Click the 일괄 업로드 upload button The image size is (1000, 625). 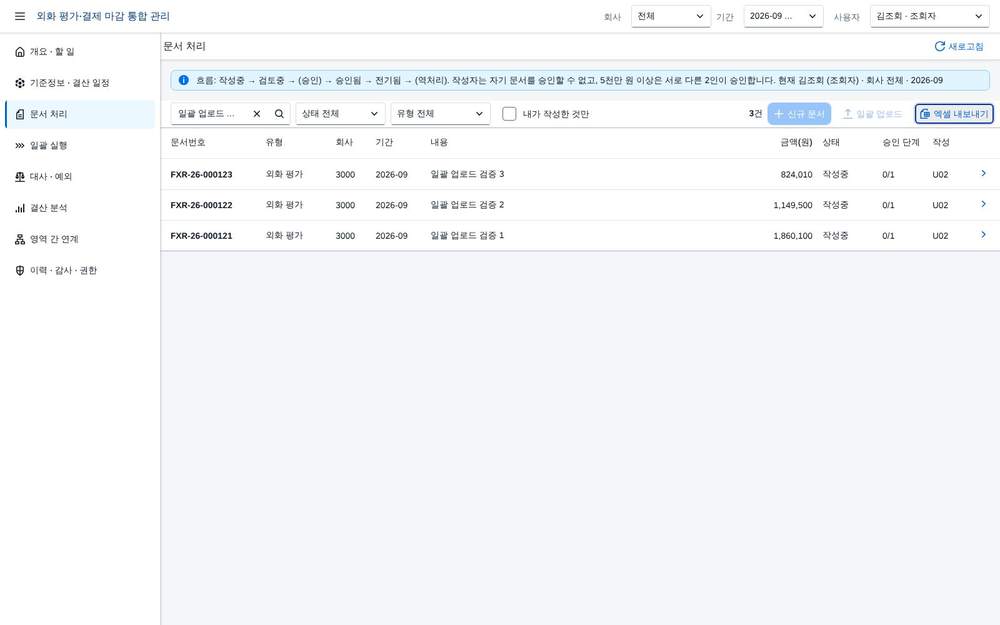872,114
